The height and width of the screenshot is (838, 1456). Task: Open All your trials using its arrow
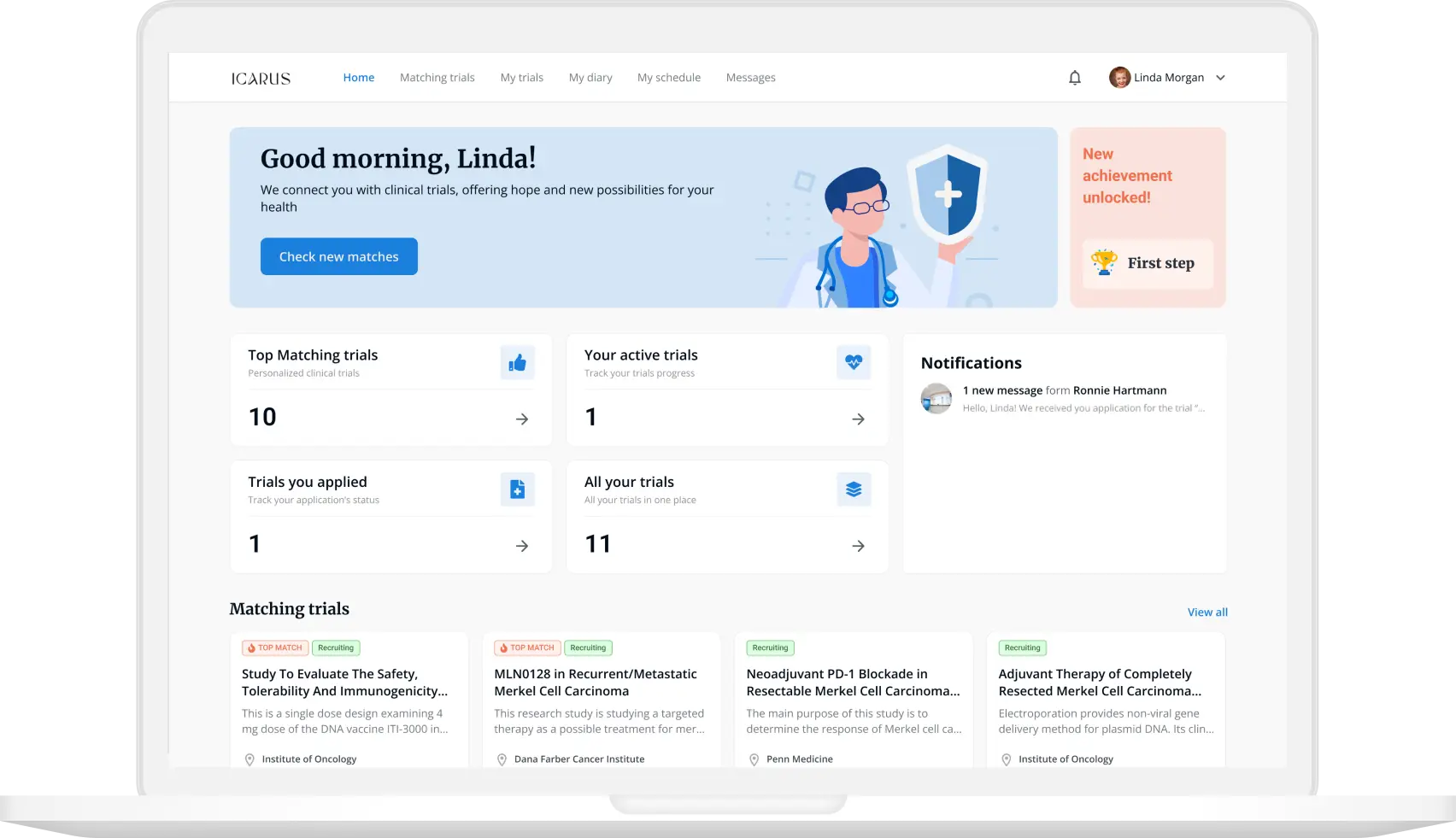tap(858, 546)
